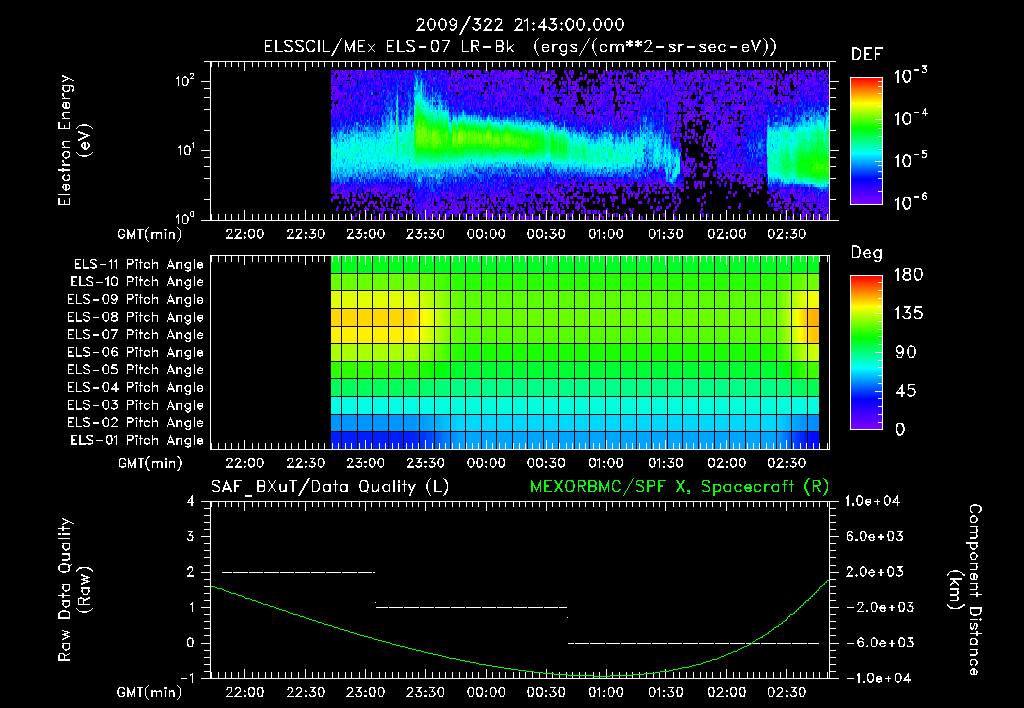Select ELS-01 Pitch Angle row label

[137, 440]
